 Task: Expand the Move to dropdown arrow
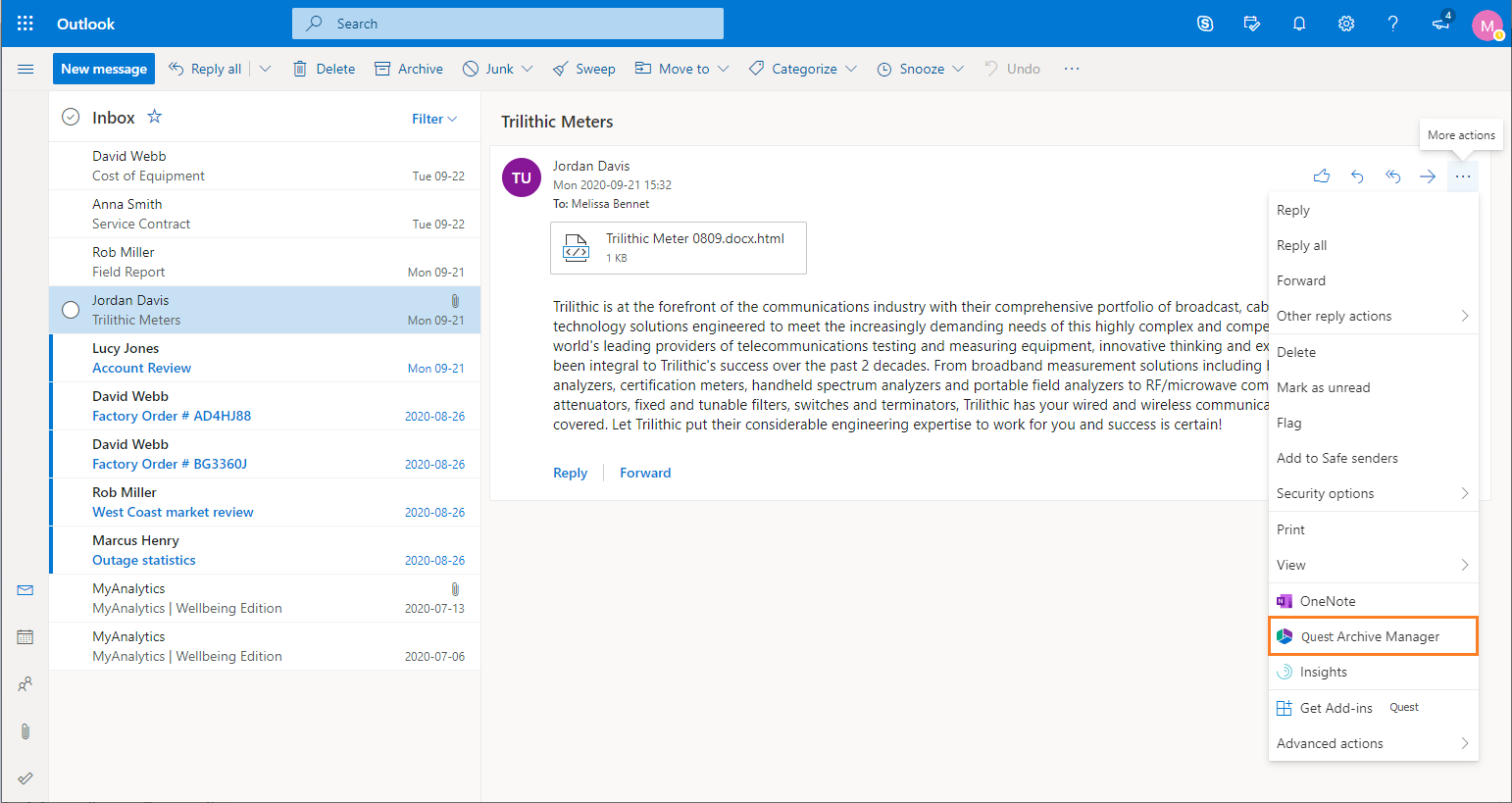click(x=724, y=69)
